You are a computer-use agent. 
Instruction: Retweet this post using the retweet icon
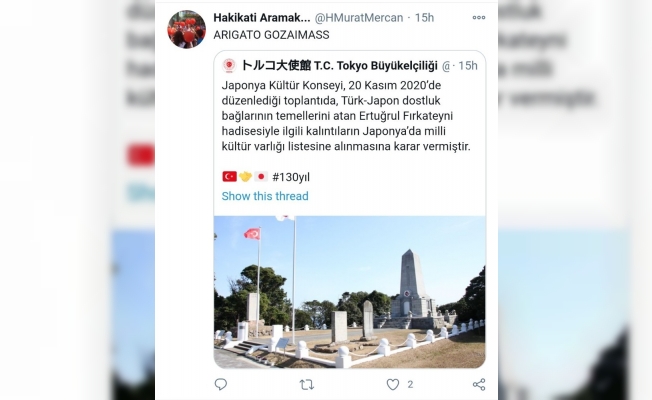[307, 385]
